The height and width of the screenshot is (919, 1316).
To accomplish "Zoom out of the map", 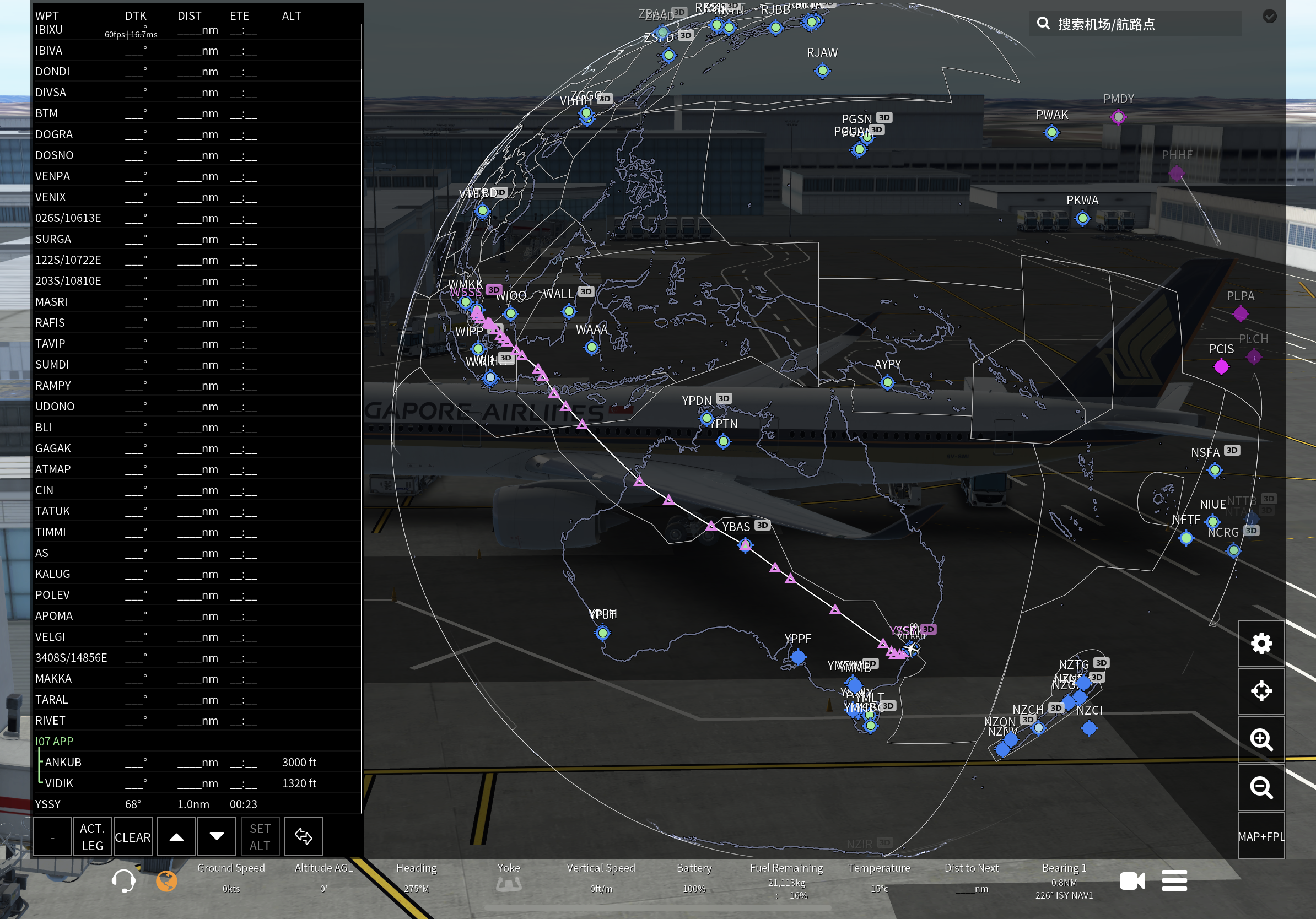I will tap(1261, 787).
